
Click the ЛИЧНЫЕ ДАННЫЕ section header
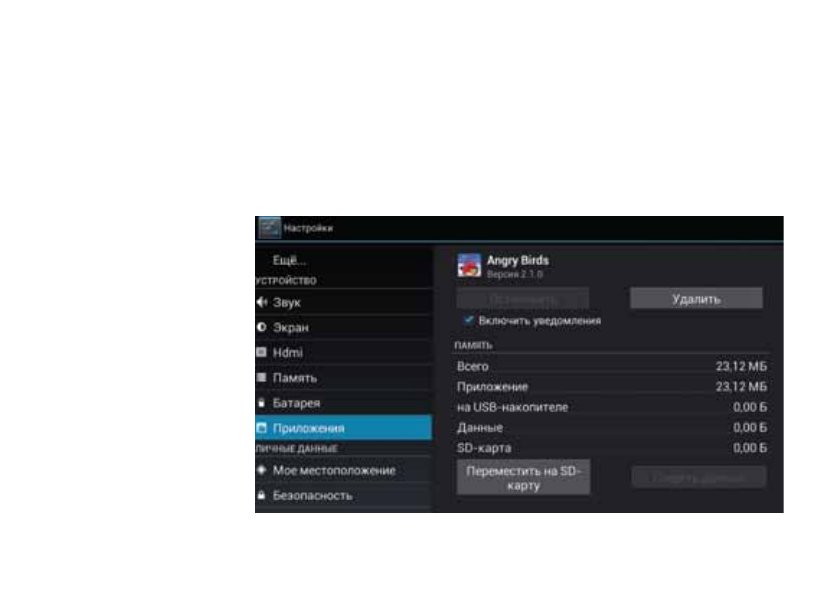click(296, 448)
